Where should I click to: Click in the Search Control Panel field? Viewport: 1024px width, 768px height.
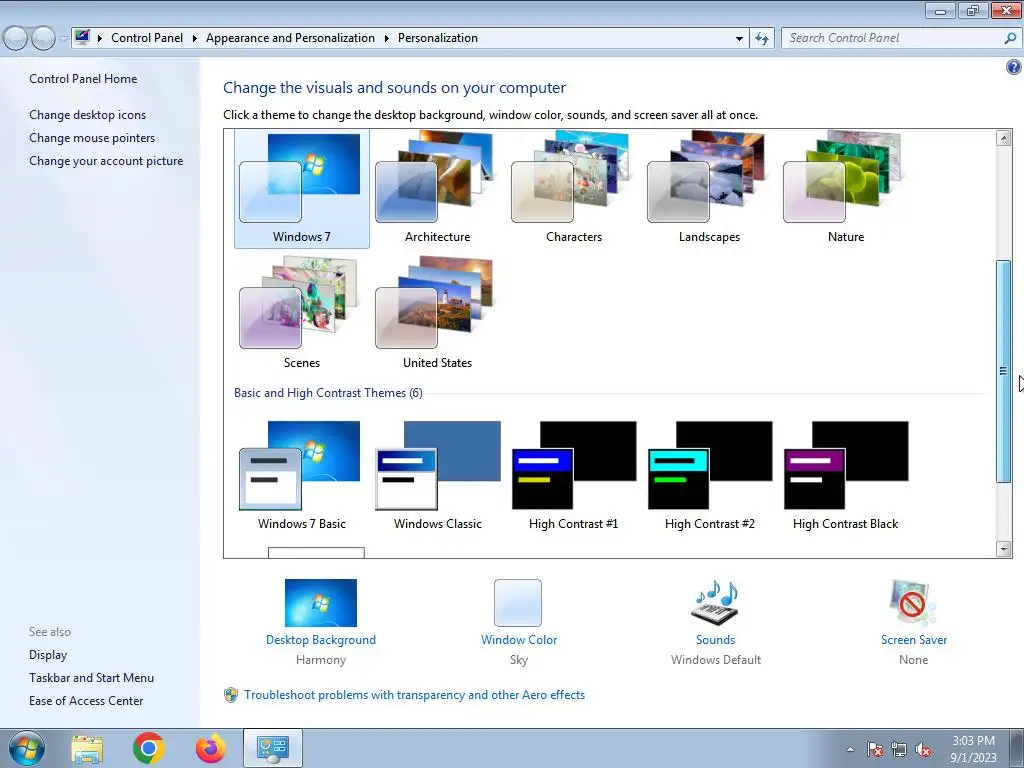(x=893, y=39)
